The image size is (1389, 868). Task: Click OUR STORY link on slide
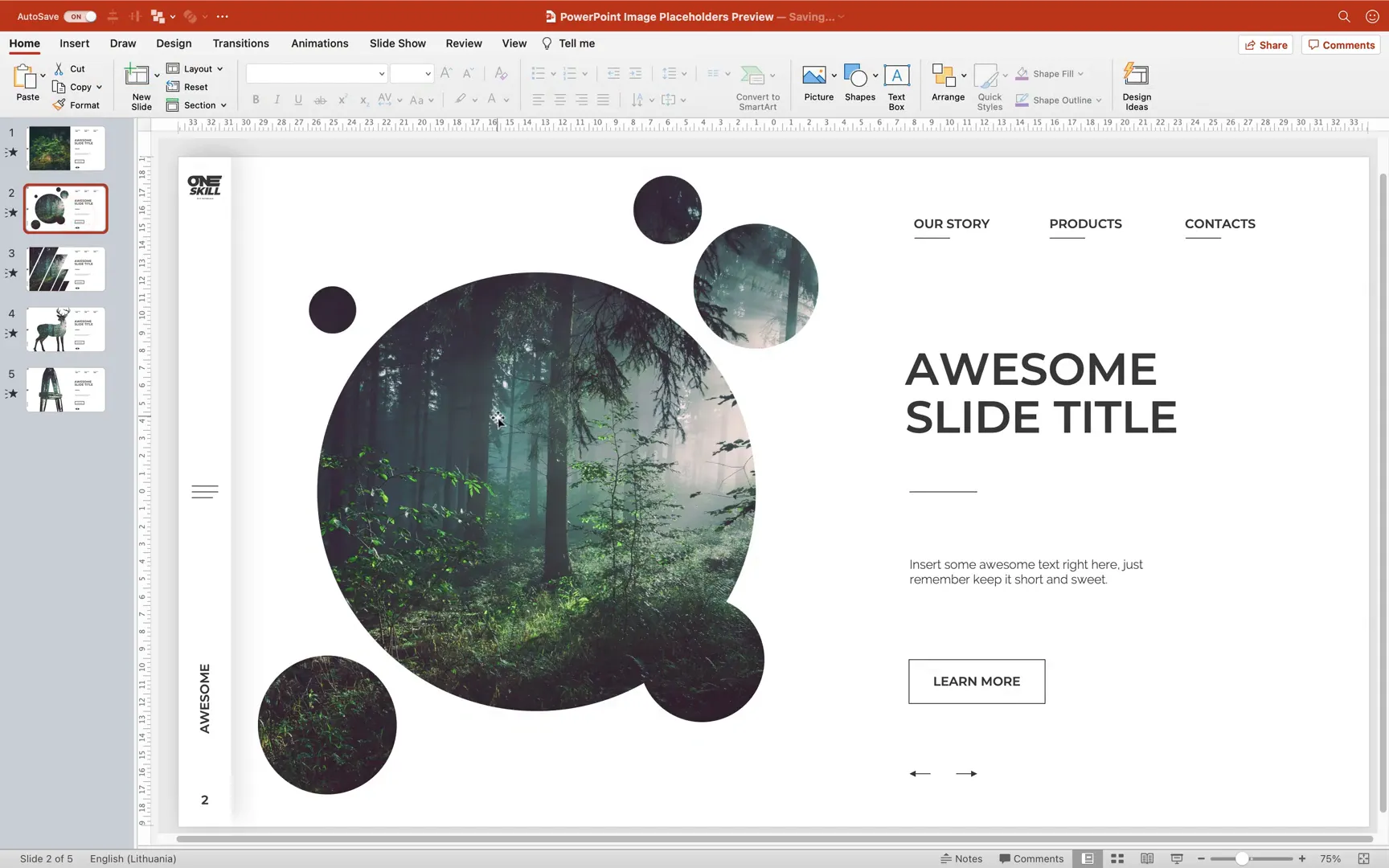pos(952,224)
